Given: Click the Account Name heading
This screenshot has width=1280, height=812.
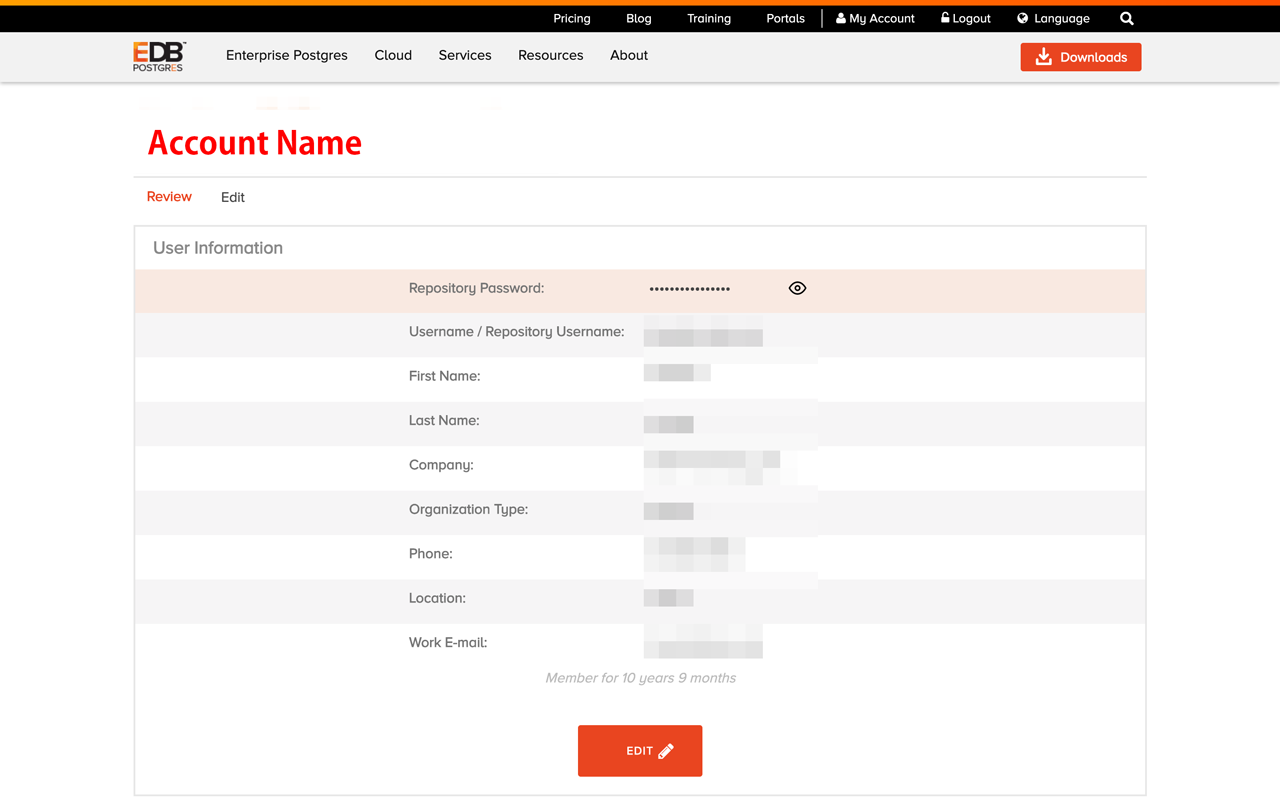Looking at the screenshot, I should coord(255,143).
